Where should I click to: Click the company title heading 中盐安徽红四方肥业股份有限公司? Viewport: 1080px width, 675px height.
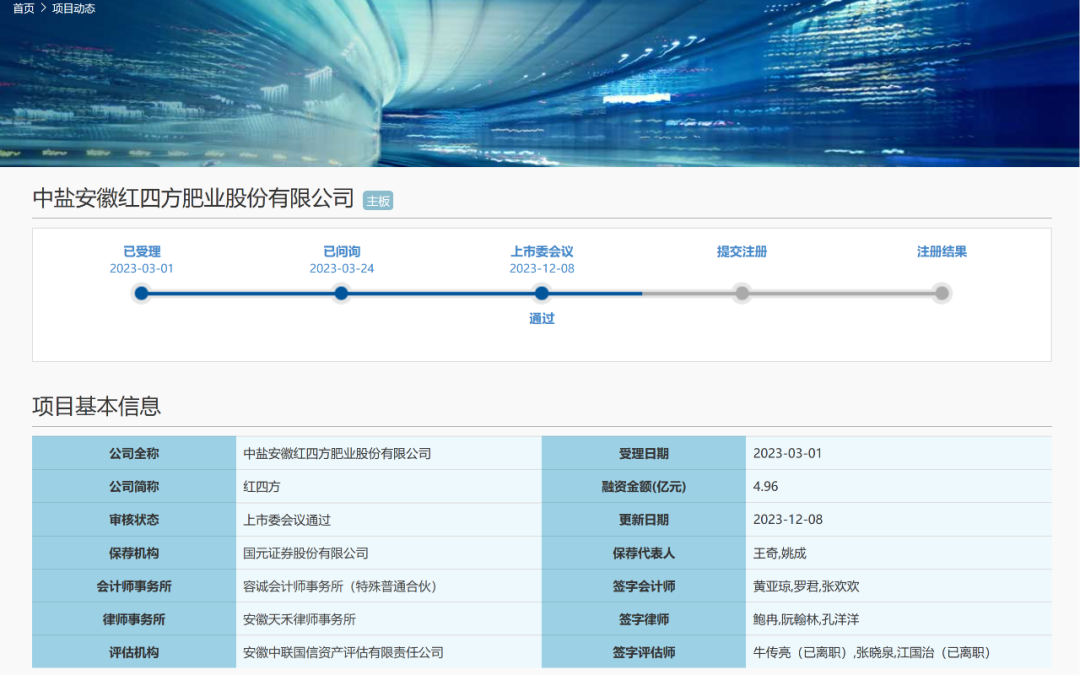click(194, 199)
